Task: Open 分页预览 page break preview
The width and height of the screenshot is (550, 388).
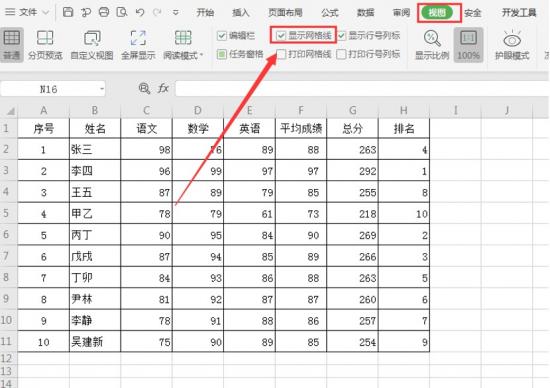Action: pyautogui.click(x=45, y=45)
